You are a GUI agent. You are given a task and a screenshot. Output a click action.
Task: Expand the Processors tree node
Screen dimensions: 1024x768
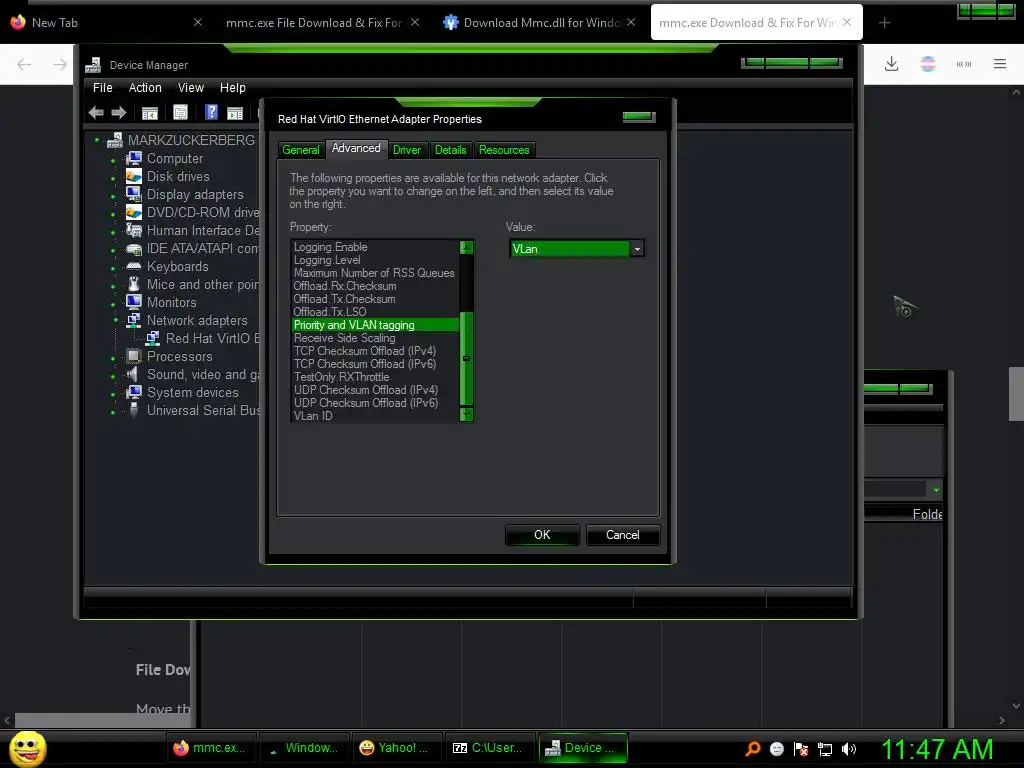click(113, 359)
